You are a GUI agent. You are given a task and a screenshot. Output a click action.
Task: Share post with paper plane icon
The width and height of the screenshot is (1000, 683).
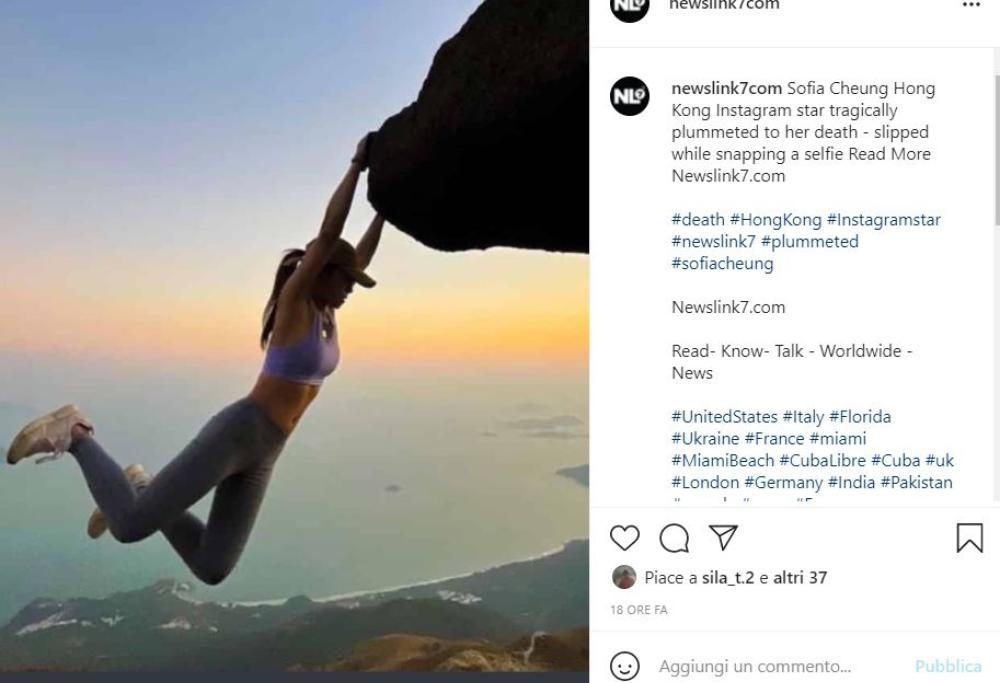pyautogui.click(x=723, y=538)
